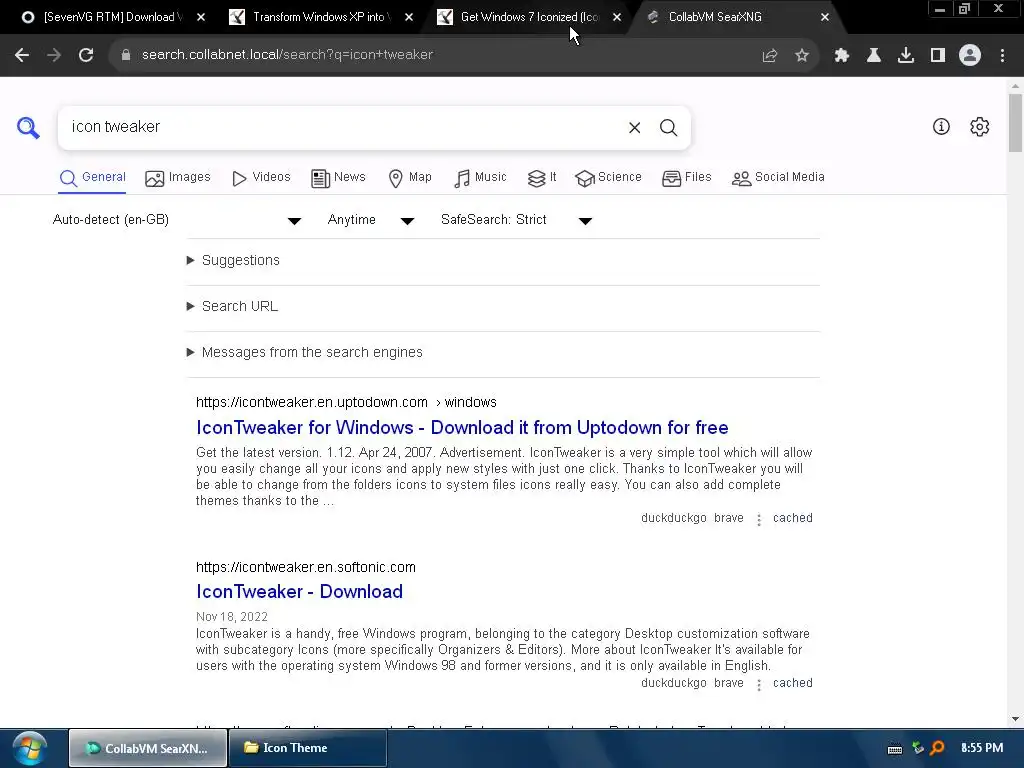Click the search query input field

343,127
